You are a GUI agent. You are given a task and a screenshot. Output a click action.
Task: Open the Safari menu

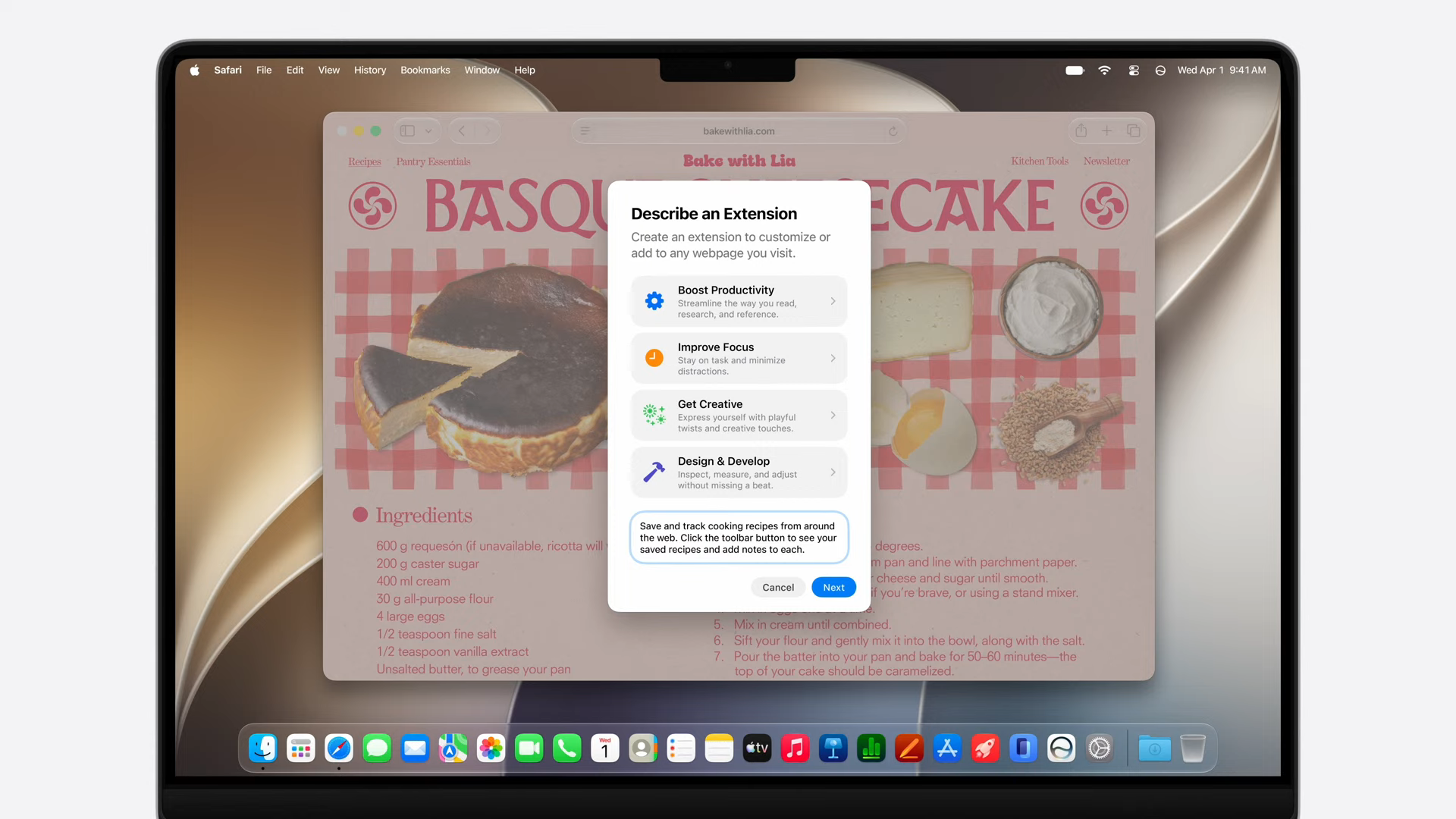point(227,70)
